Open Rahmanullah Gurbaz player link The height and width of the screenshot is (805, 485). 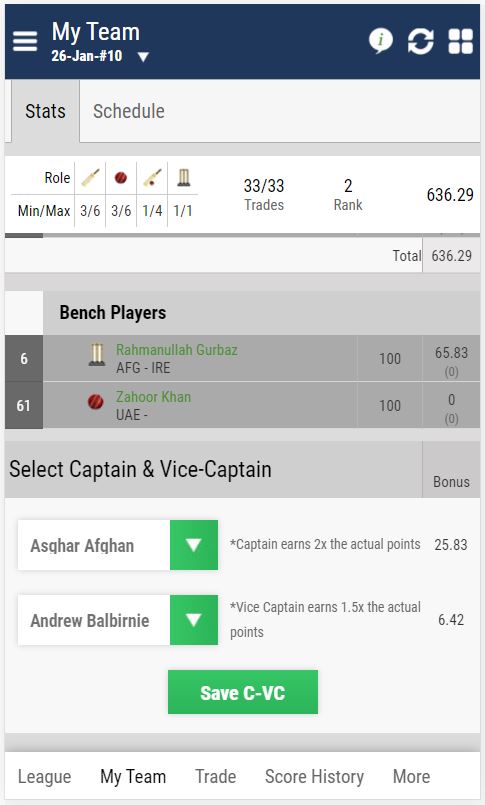[177, 350]
